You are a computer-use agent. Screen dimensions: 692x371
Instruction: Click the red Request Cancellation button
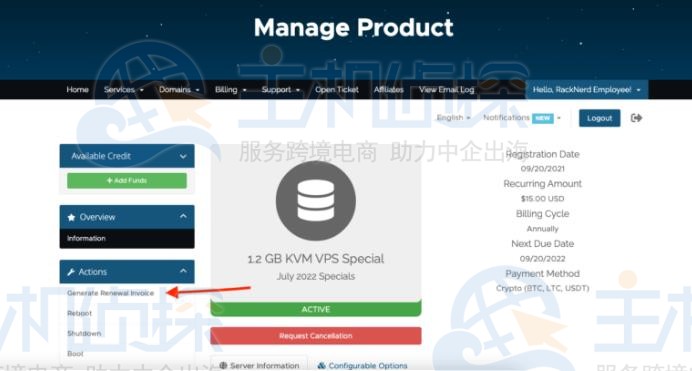pyautogui.click(x=316, y=336)
